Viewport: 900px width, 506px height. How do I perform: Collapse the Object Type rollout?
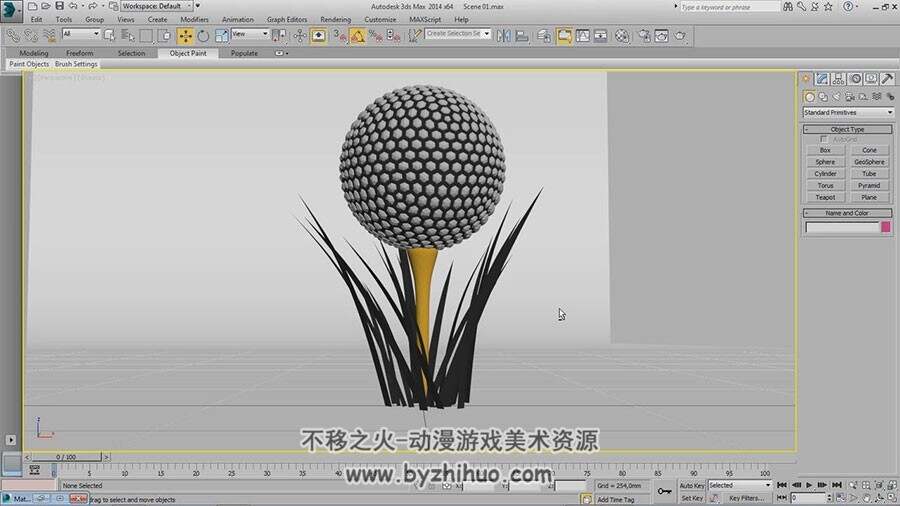coord(847,130)
